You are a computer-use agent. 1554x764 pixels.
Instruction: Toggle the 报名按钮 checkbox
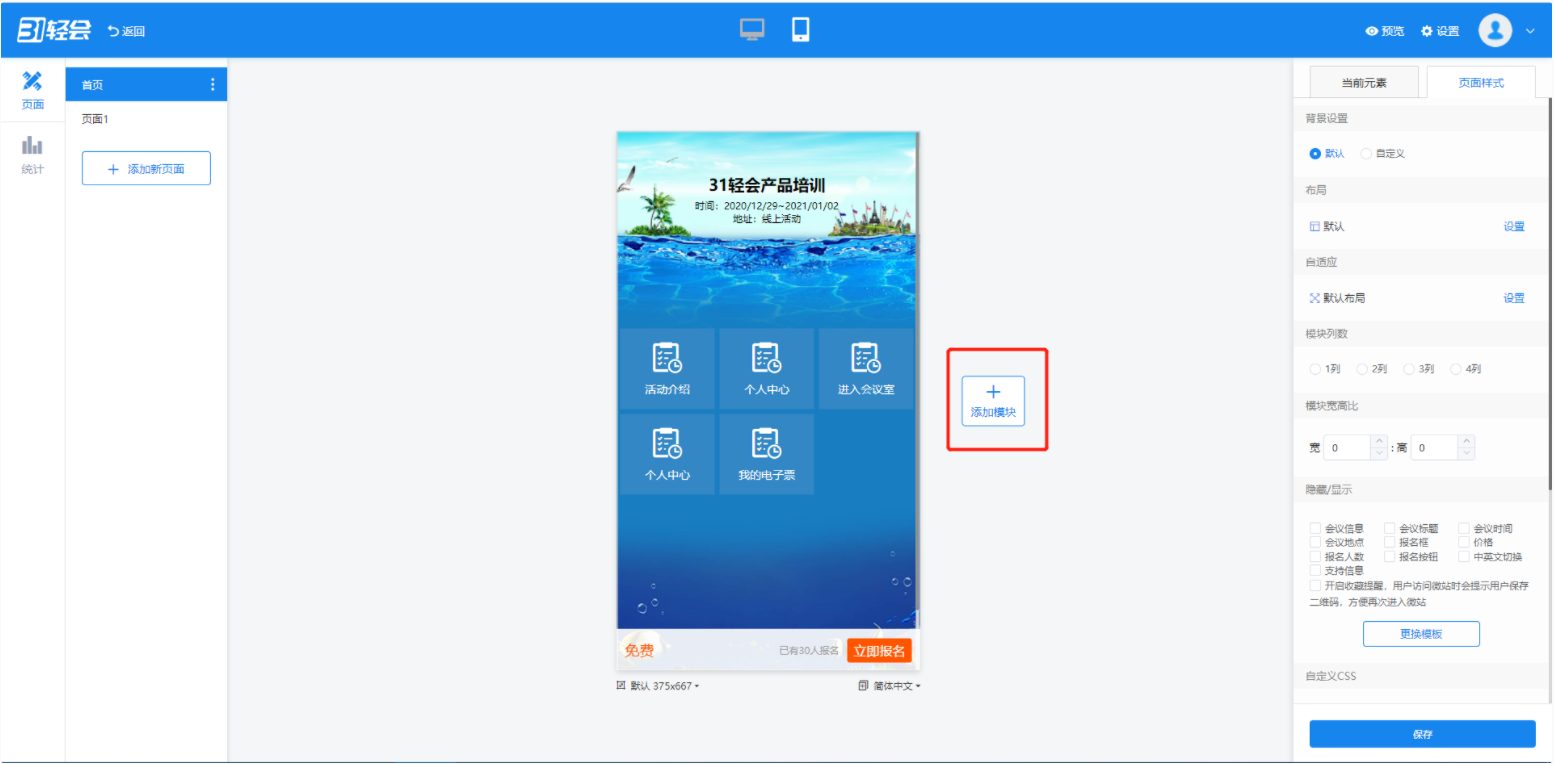point(1389,556)
